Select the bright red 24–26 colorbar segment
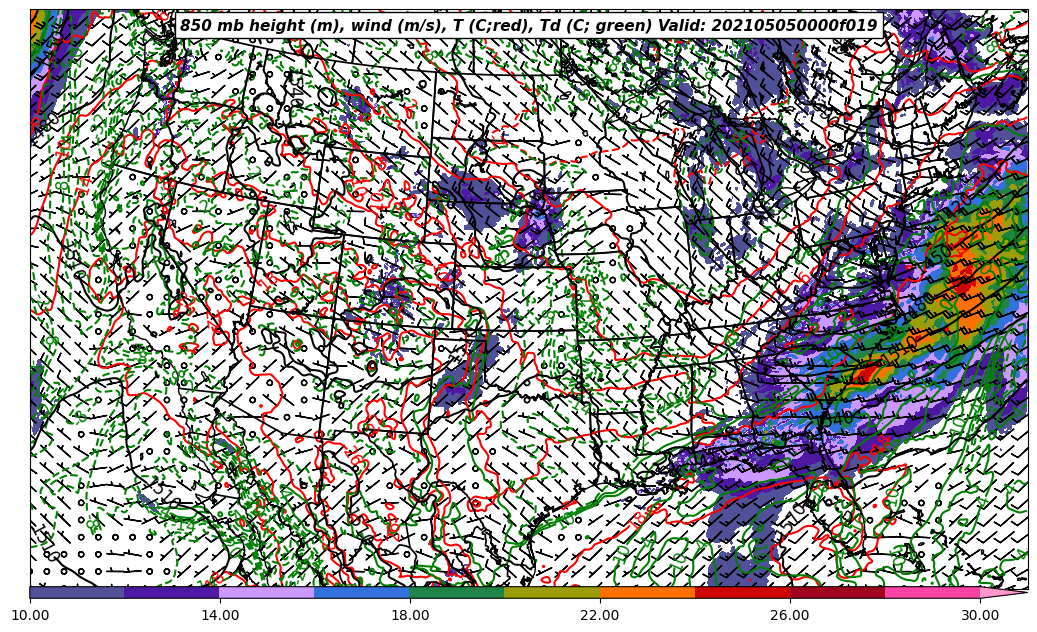This screenshot has width=1037, height=632. [x=742, y=592]
